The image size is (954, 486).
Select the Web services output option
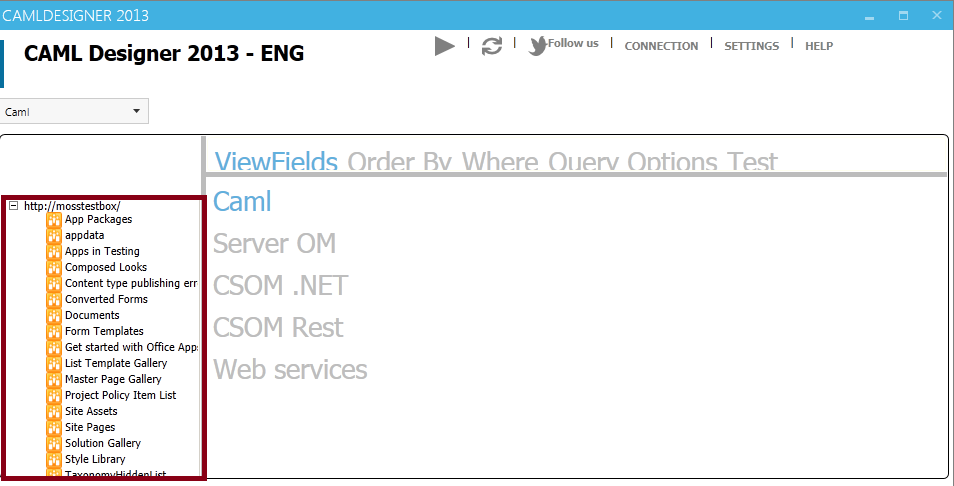[x=290, y=369]
